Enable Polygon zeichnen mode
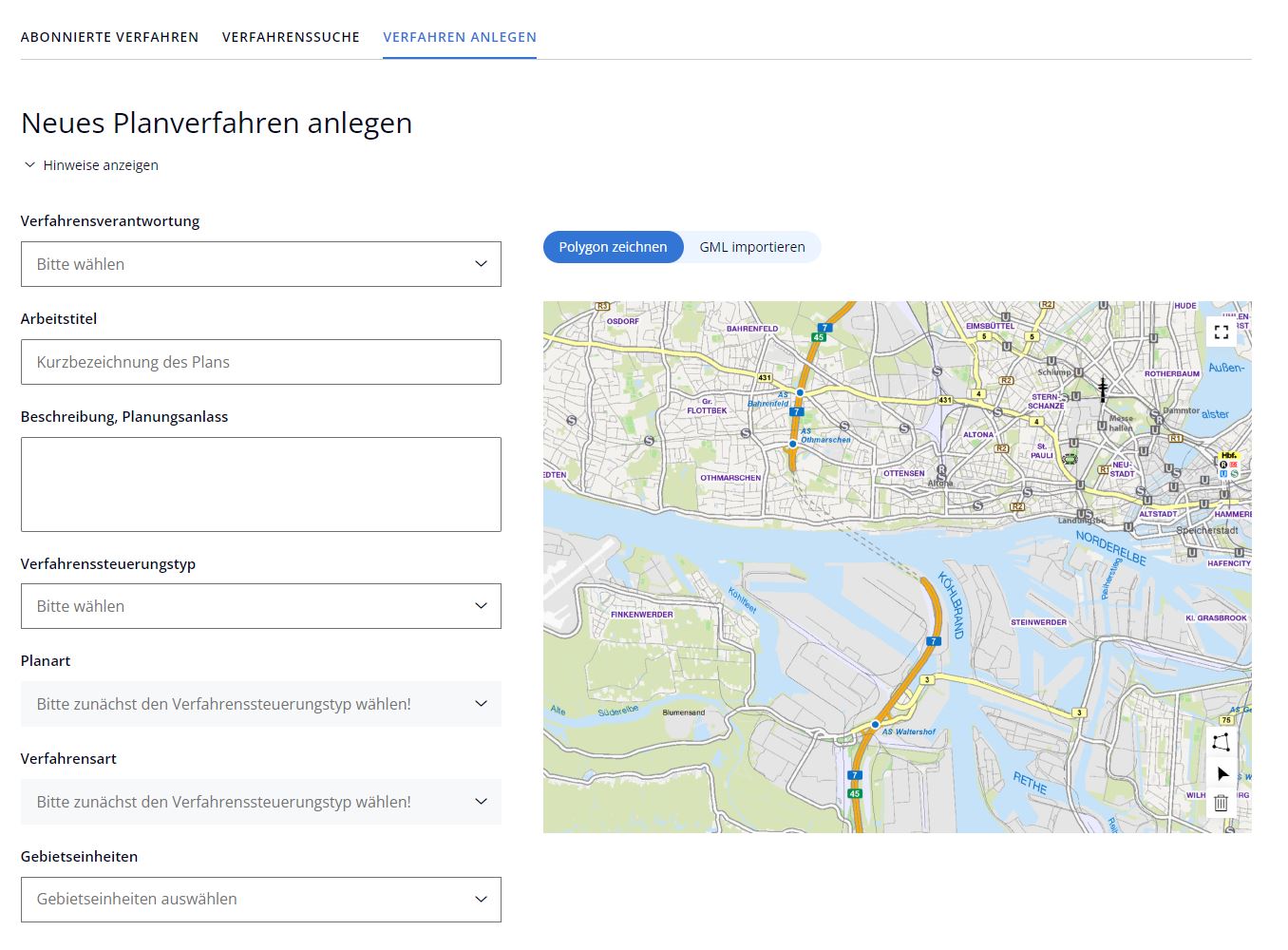1288x950 pixels. coord(613,246)
